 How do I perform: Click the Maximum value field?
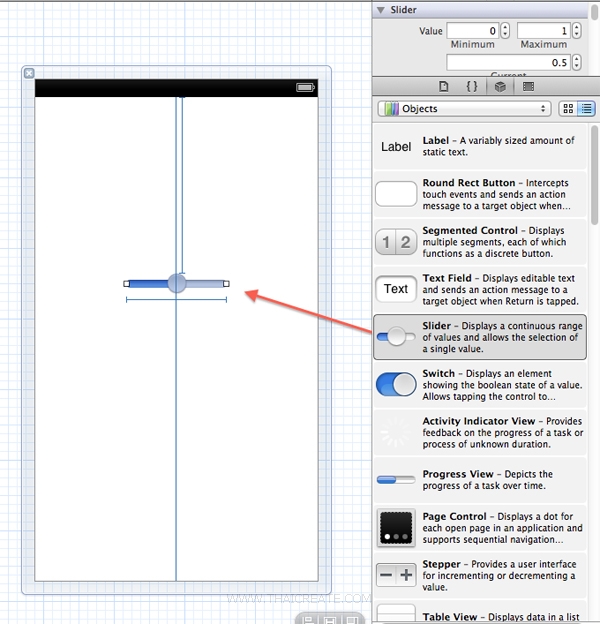click(x=544, y=31)
